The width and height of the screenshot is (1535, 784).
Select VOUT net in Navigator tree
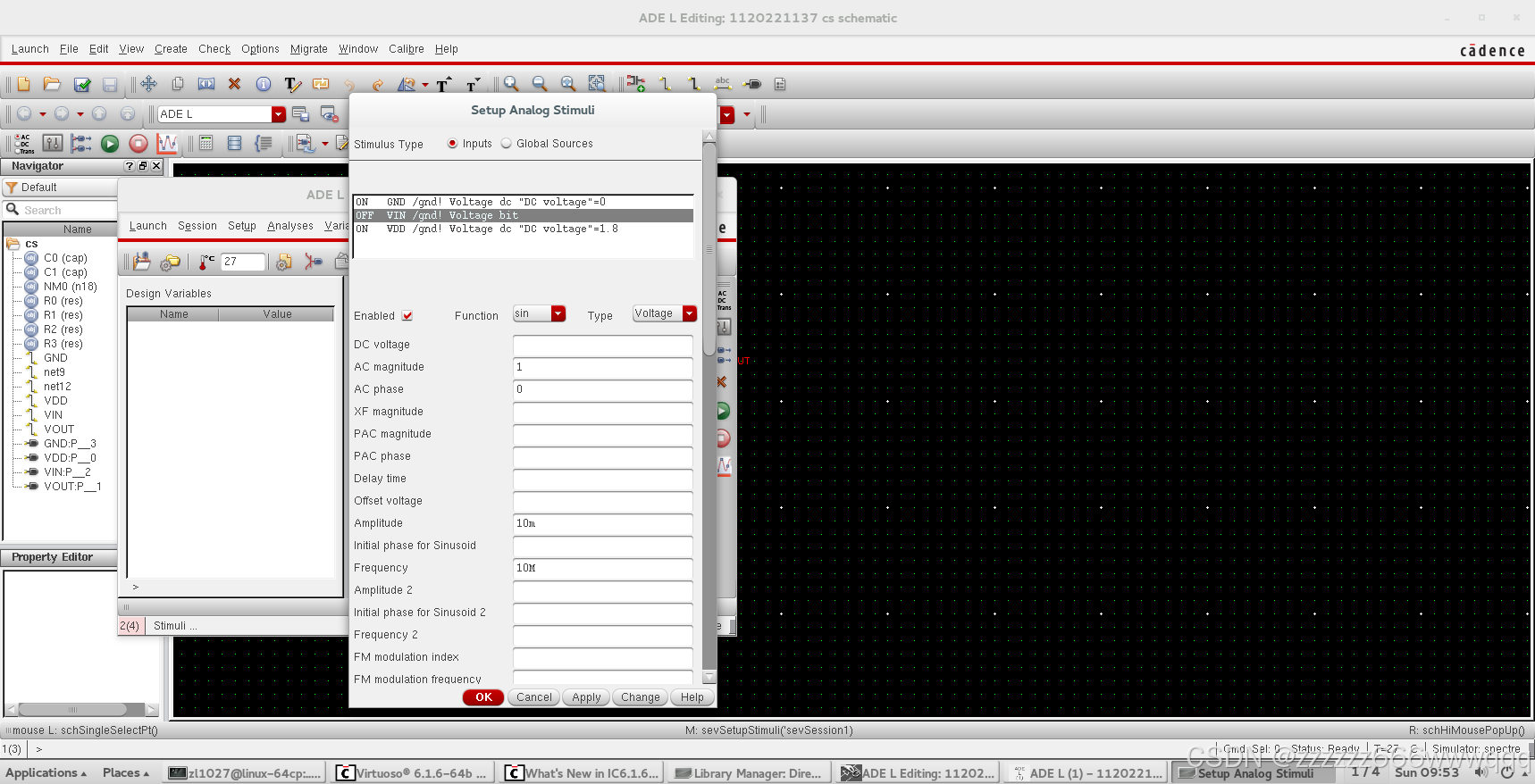(59, 430)
